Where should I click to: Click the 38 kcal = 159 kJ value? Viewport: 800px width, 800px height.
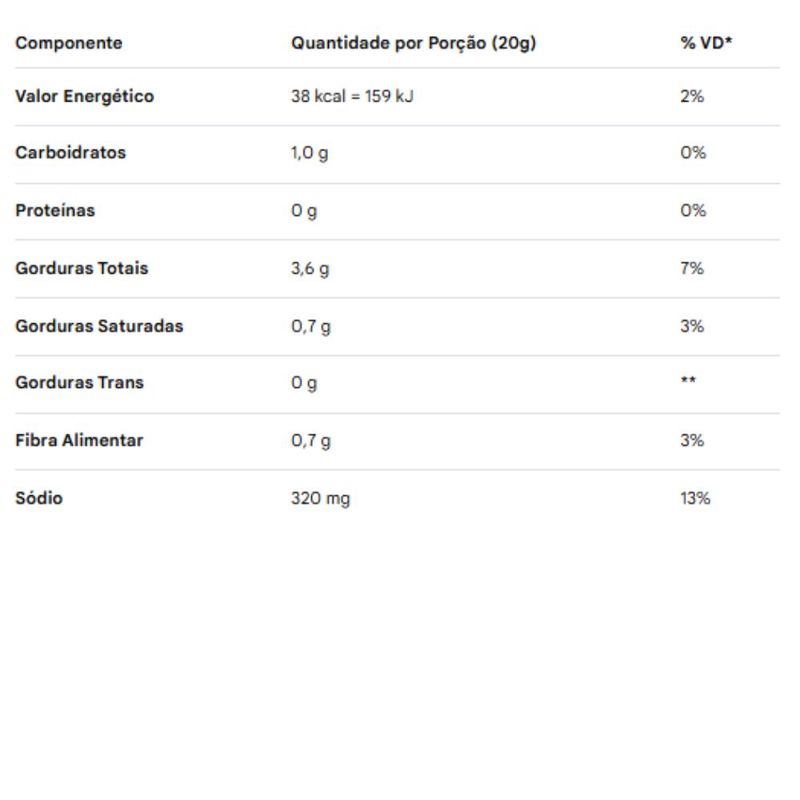tap(352, 96)
